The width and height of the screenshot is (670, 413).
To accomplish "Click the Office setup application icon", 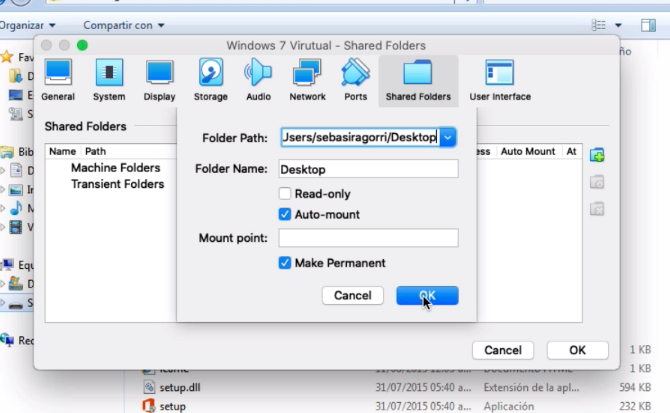I will click(x=148, y=405).
